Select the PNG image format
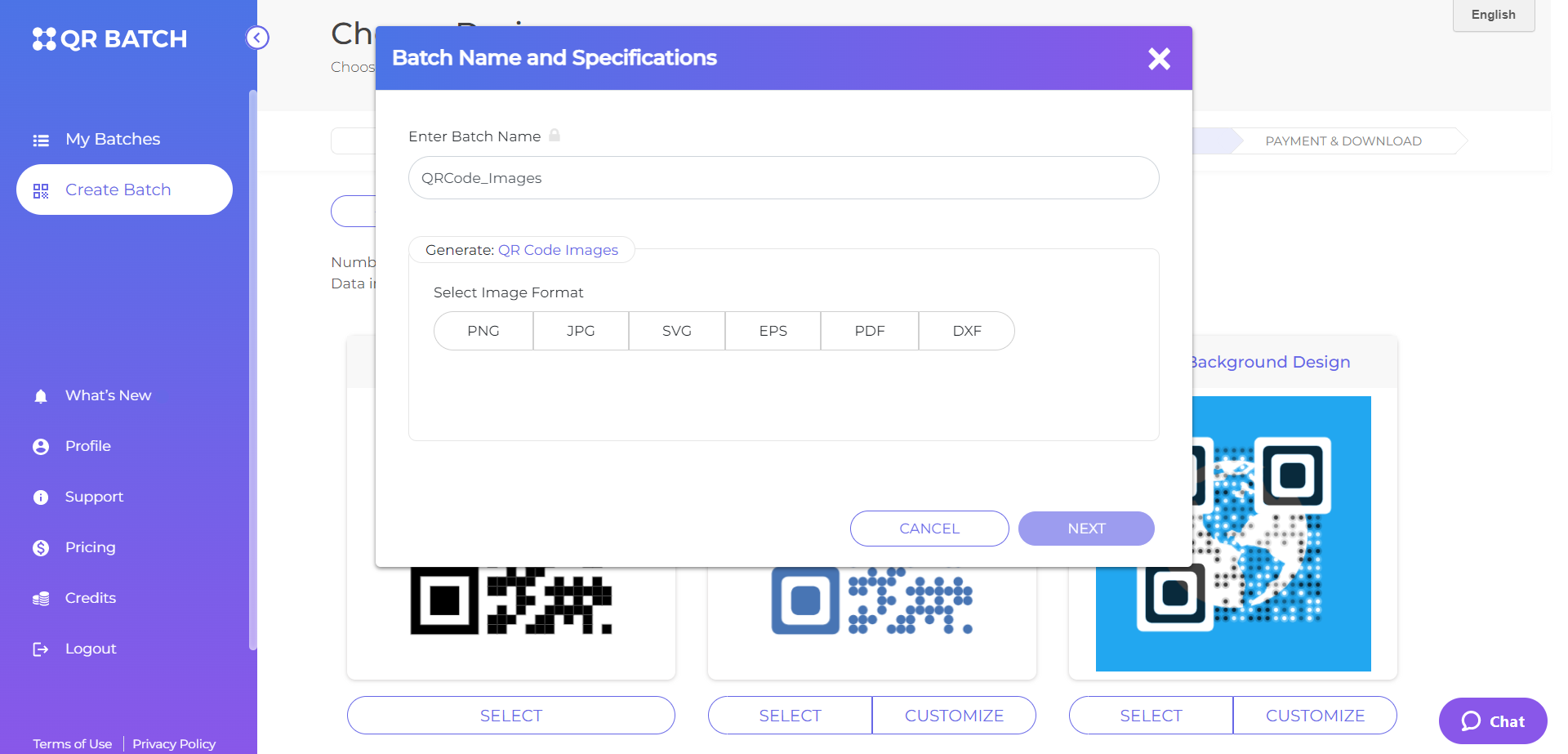The height and width of the screenshot is (754, 1568). pyautogui.click(x=483, y=331)
